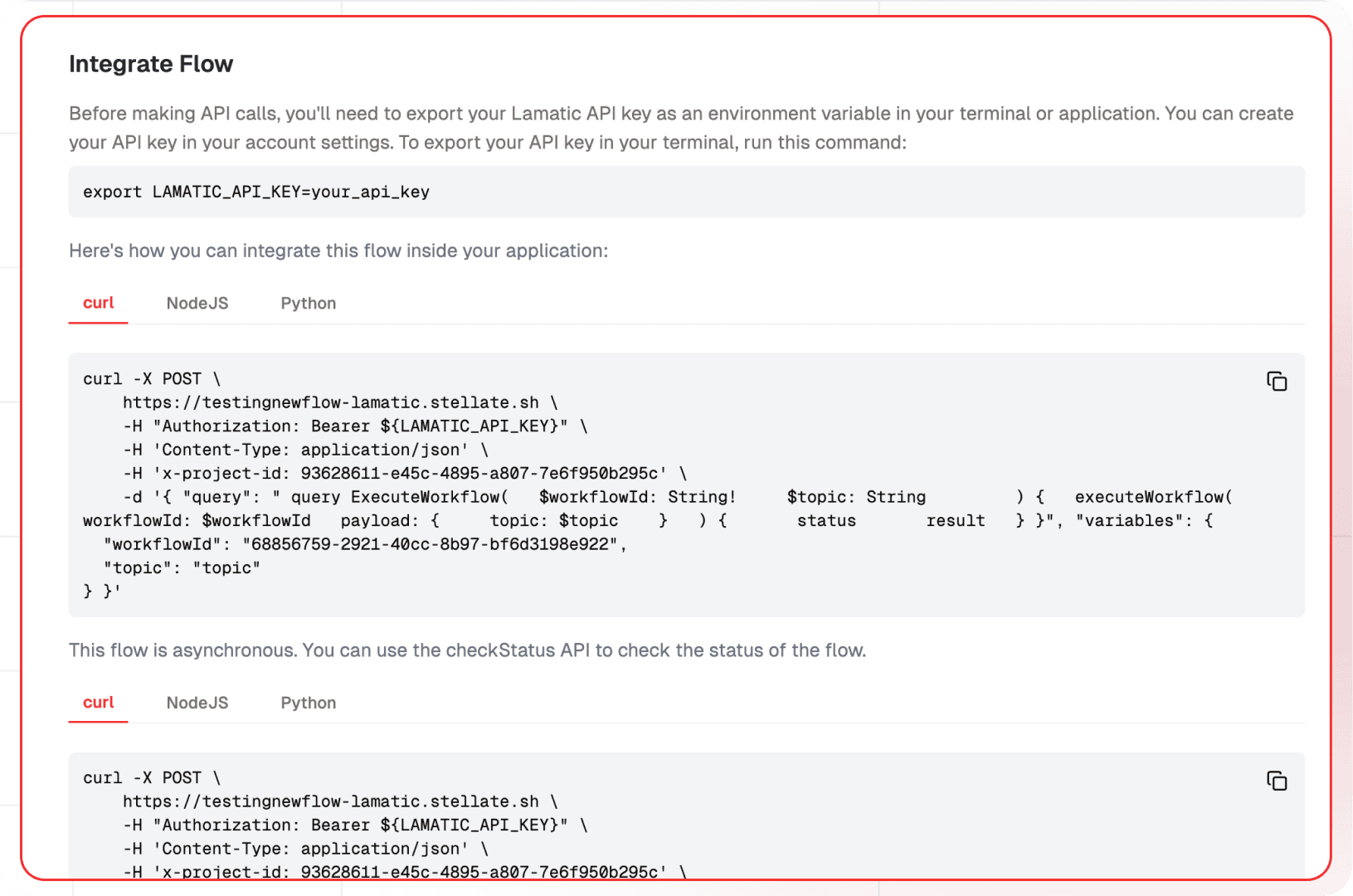Screen dimensions: 1353x896
Task: Switch to NodeJS tab above ExecuteWorkflow code
Action: click(x=197, y=304)
